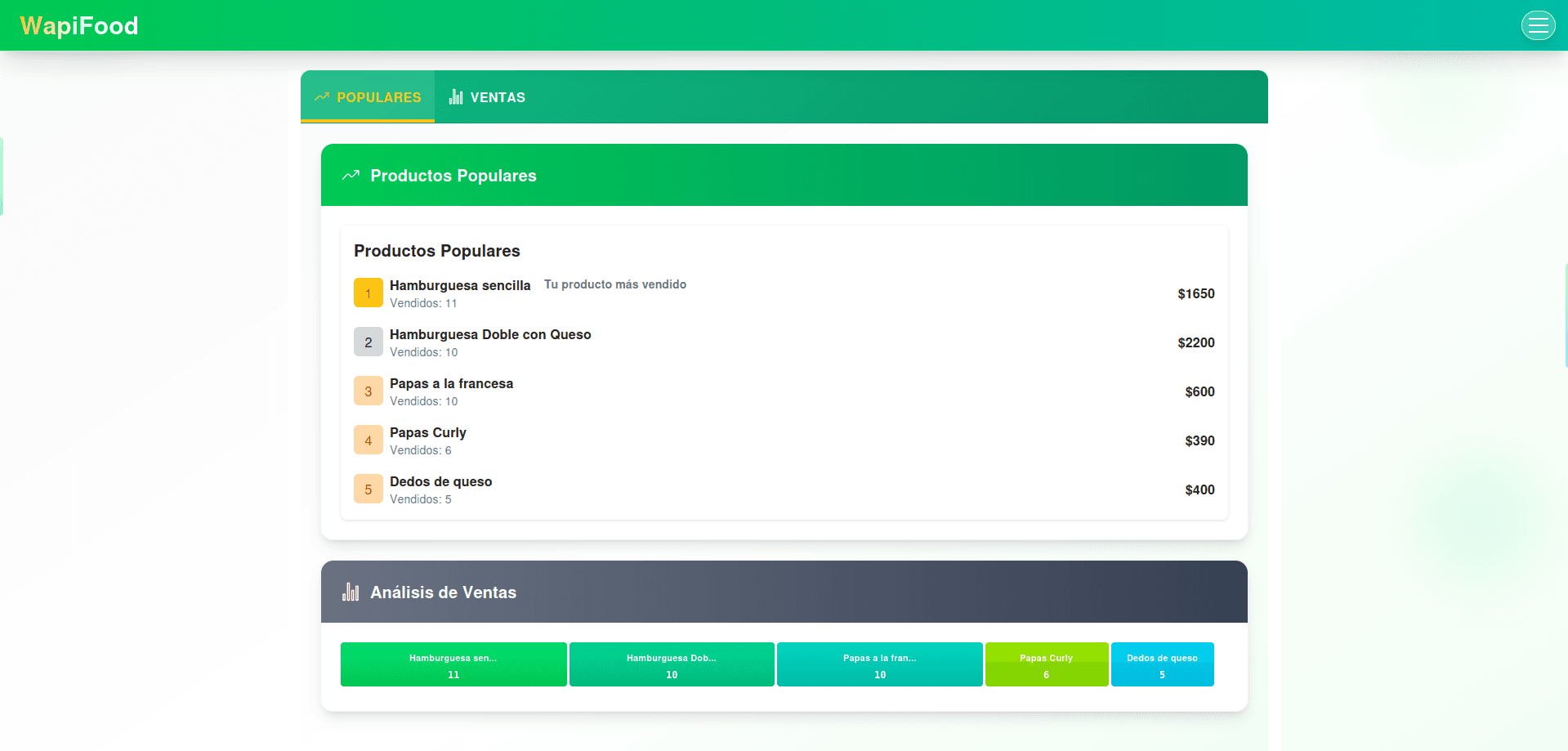Click the WapiFood logo

pos(79,26)
